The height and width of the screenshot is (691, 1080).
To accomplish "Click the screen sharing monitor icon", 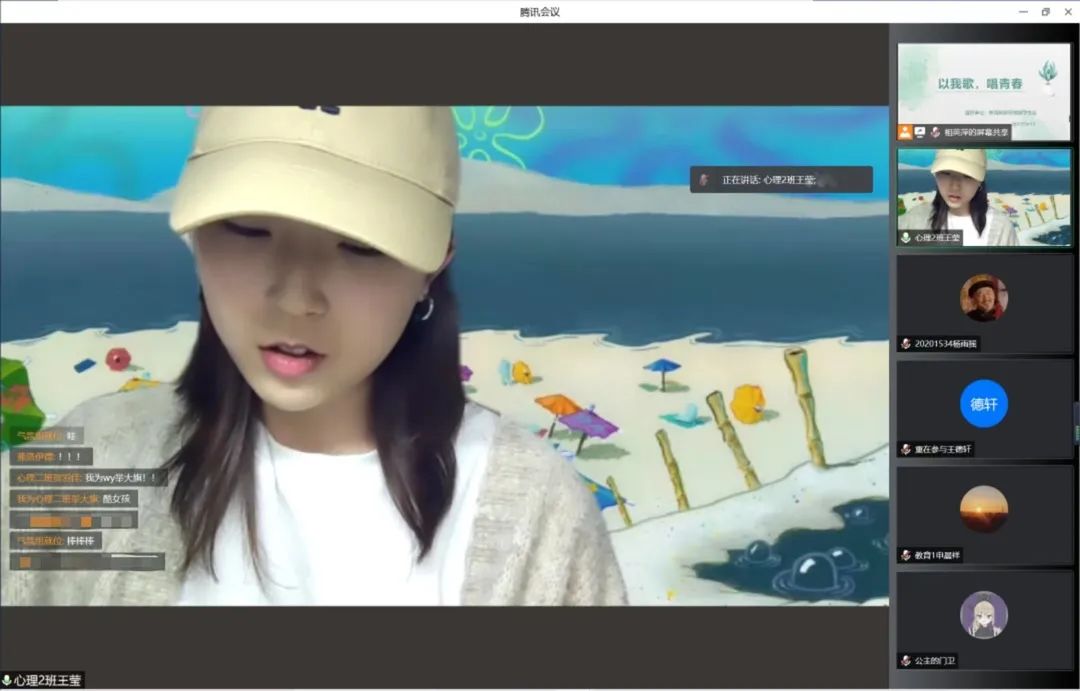I will coord(920,132).
